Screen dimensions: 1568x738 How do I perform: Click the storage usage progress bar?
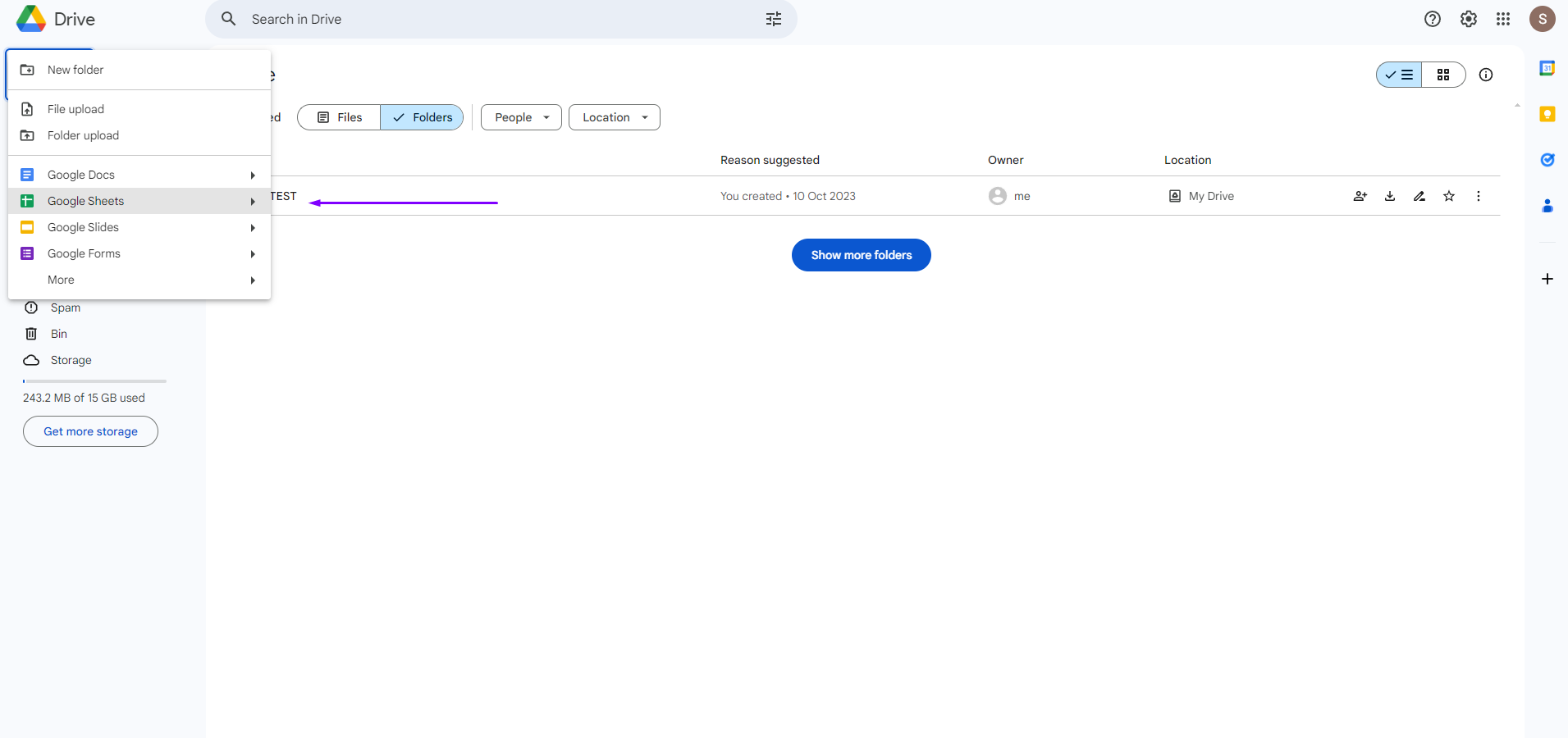(94, 381)
